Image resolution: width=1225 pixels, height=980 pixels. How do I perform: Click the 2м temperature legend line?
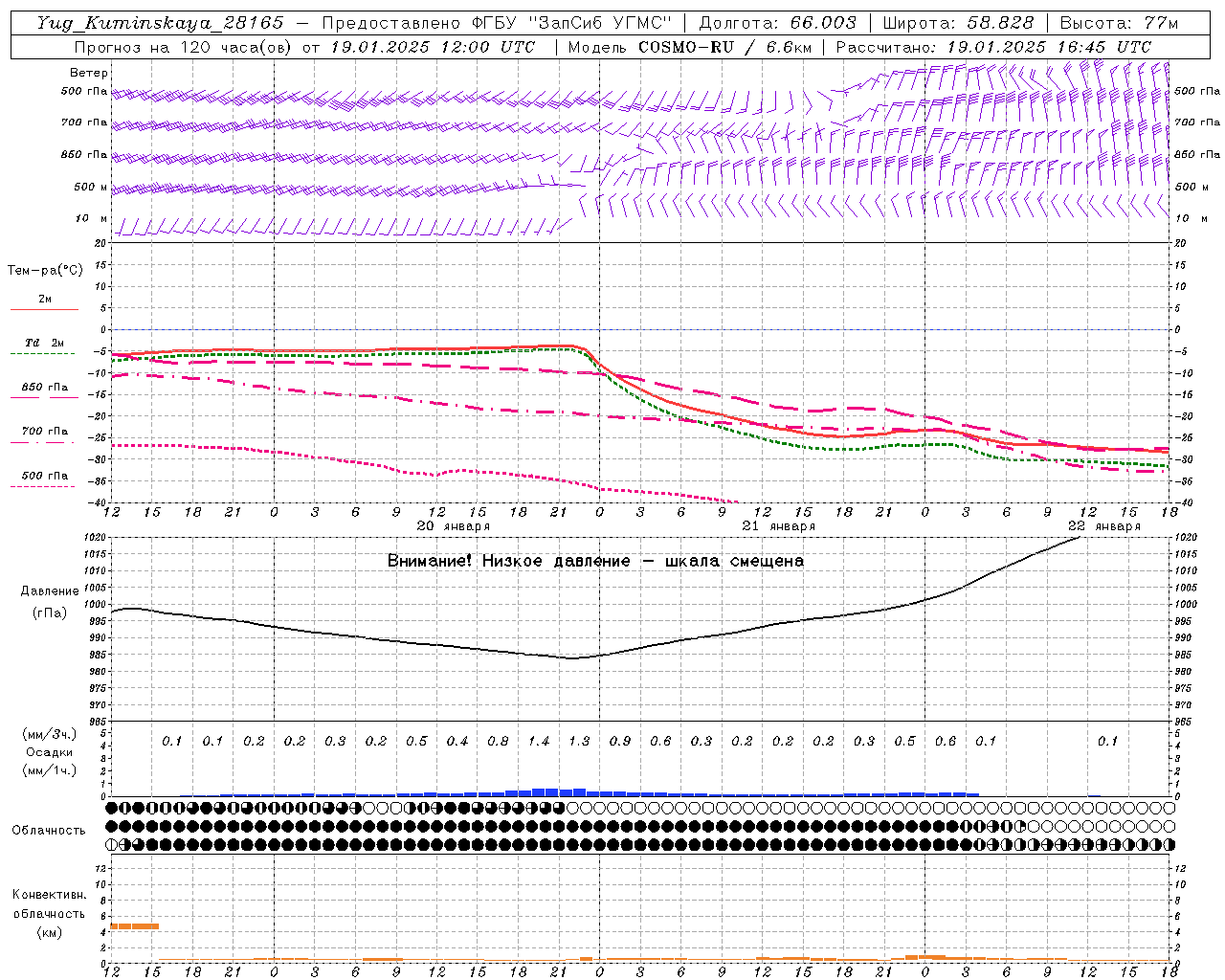[44, 303]
